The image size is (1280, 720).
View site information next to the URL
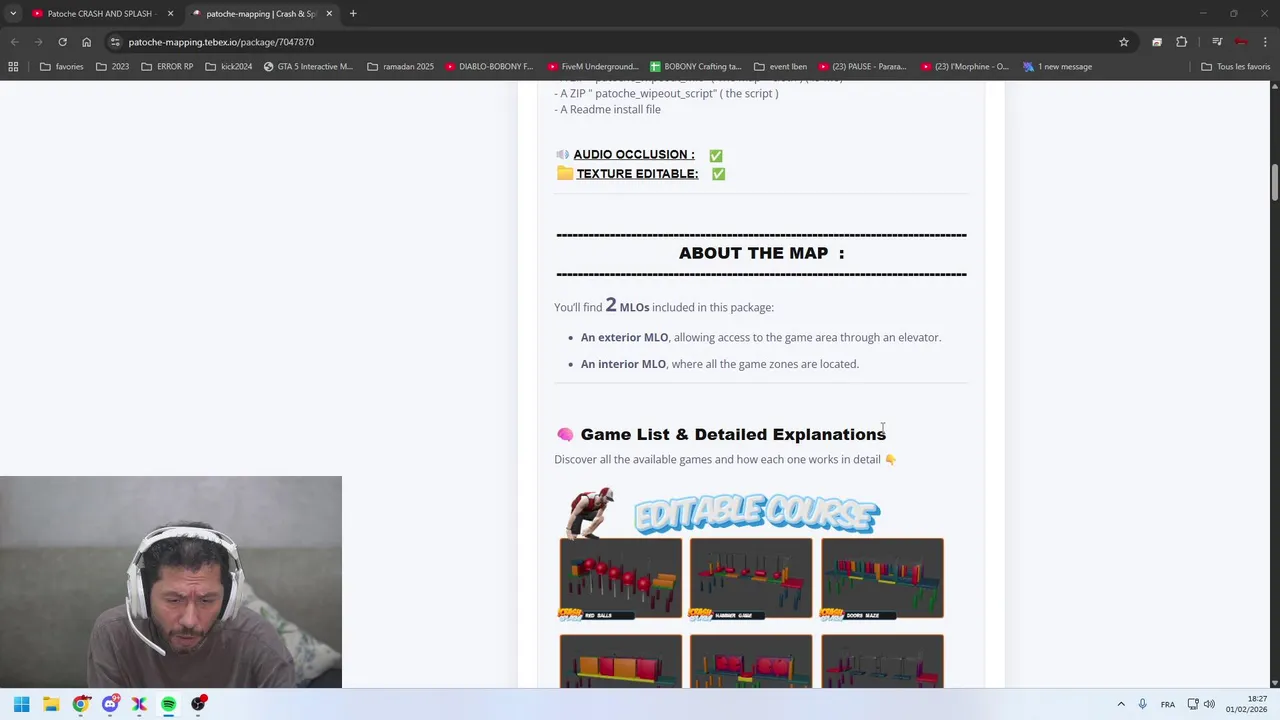coord(116,42)
